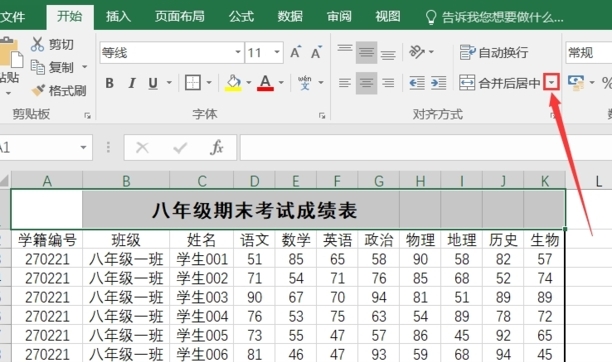Click the title cell 八年级期末考试成绩表
The height and width of the screenshot is (362, 612).
pos(254,210)
